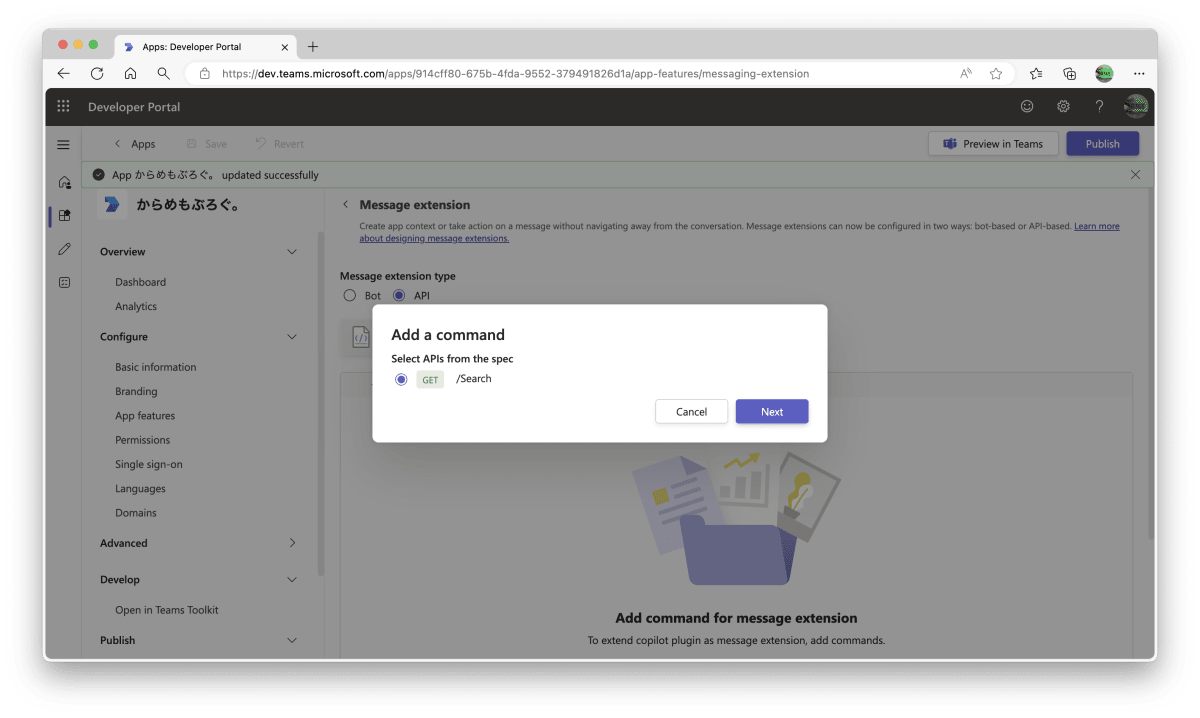Open the pencil Tools icon in left rail
The height and width of the screenshot is (718, 1200).
click(x=64, y=248)
